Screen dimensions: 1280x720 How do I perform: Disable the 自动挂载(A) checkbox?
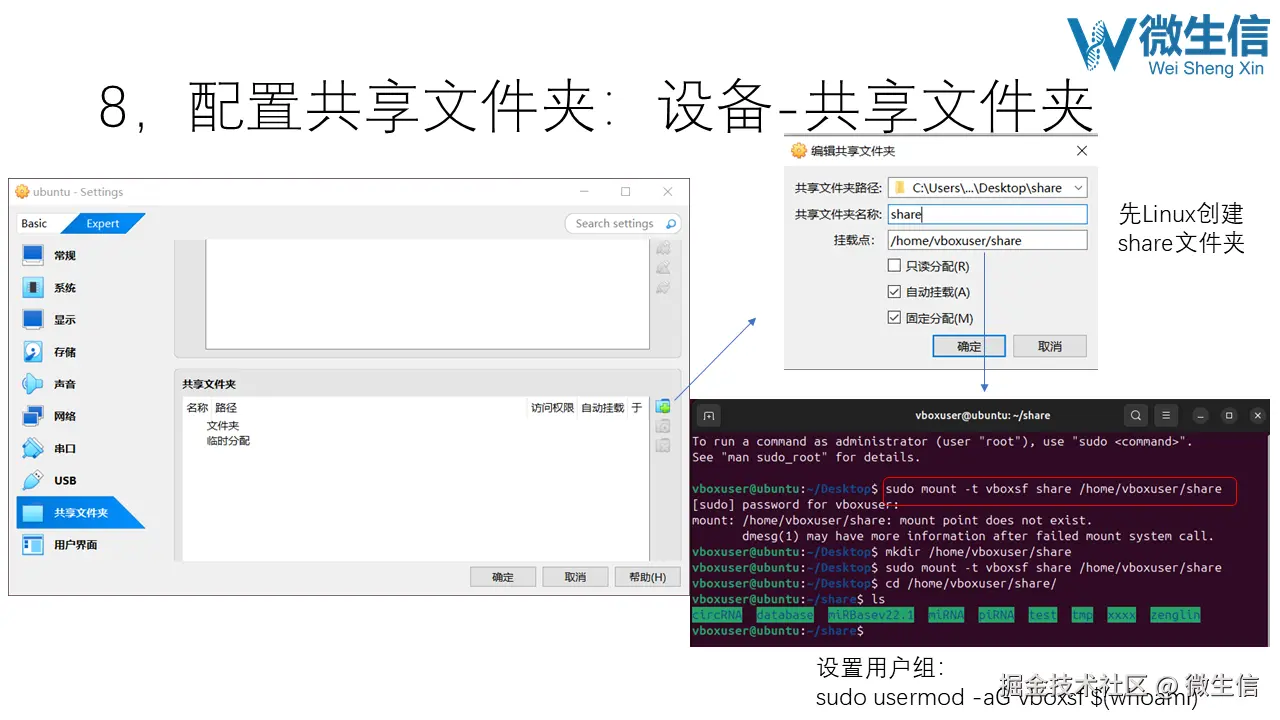(x=896, y=291)
